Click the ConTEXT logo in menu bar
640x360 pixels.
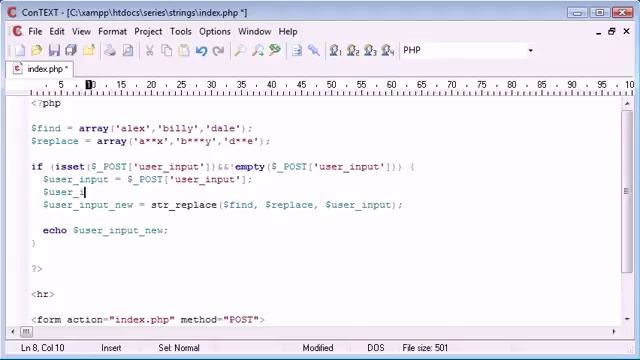tap(17, 31)
